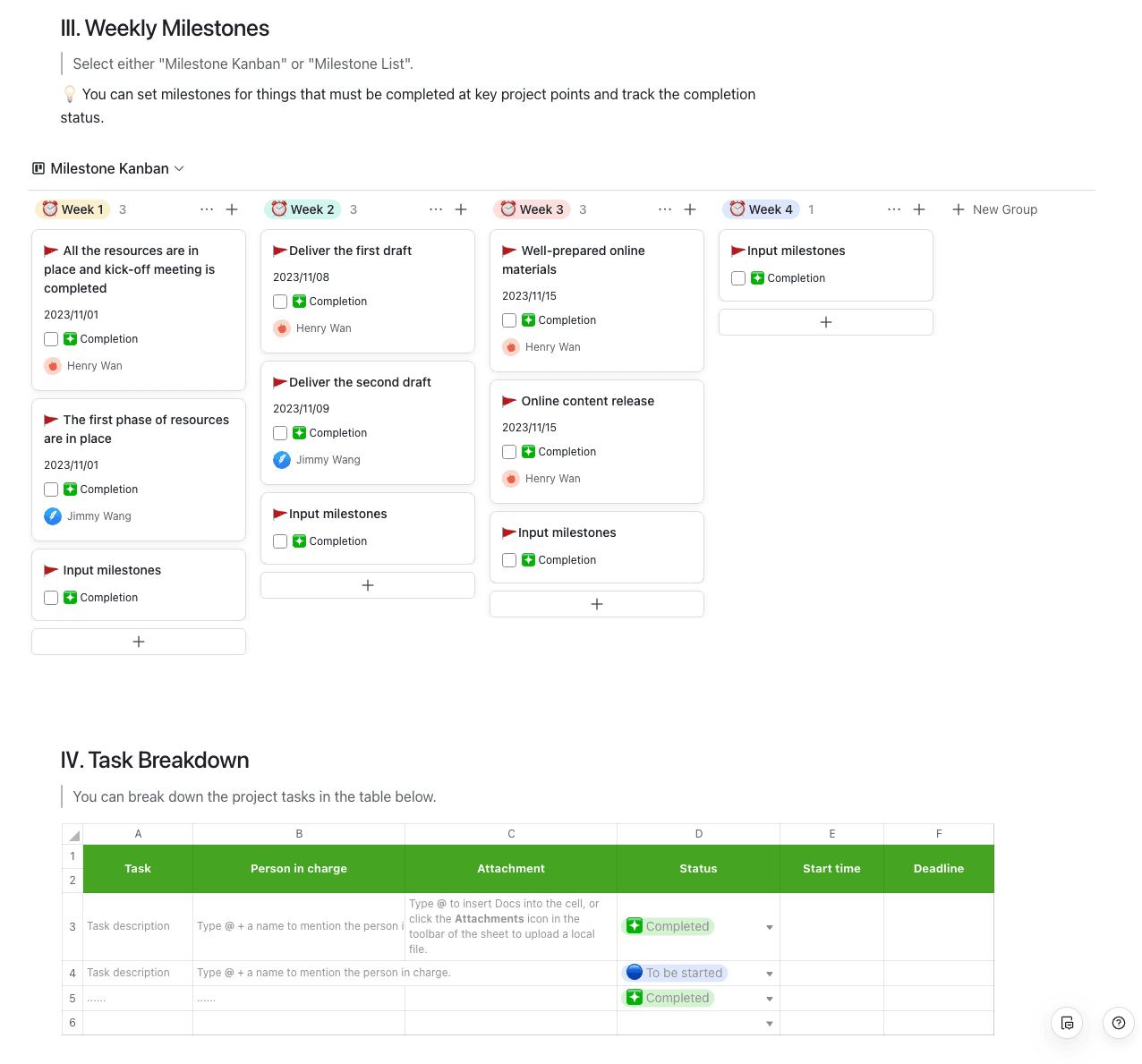Image resolution: width=1142 pixels, height=1064 pixels.
Task: Check Completion on first phase of resources card
Action: tap(51, 489)
